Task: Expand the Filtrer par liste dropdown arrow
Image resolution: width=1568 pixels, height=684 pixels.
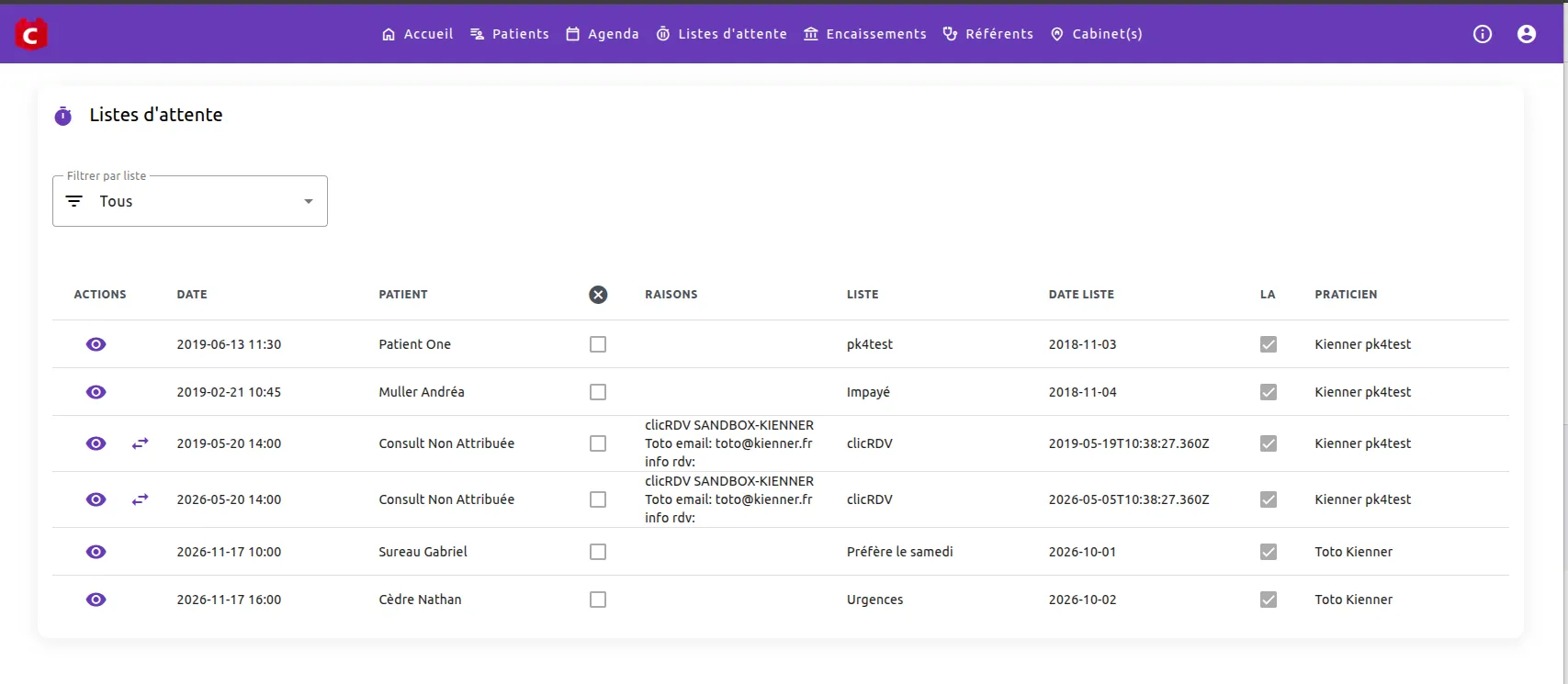Action: 309,201
